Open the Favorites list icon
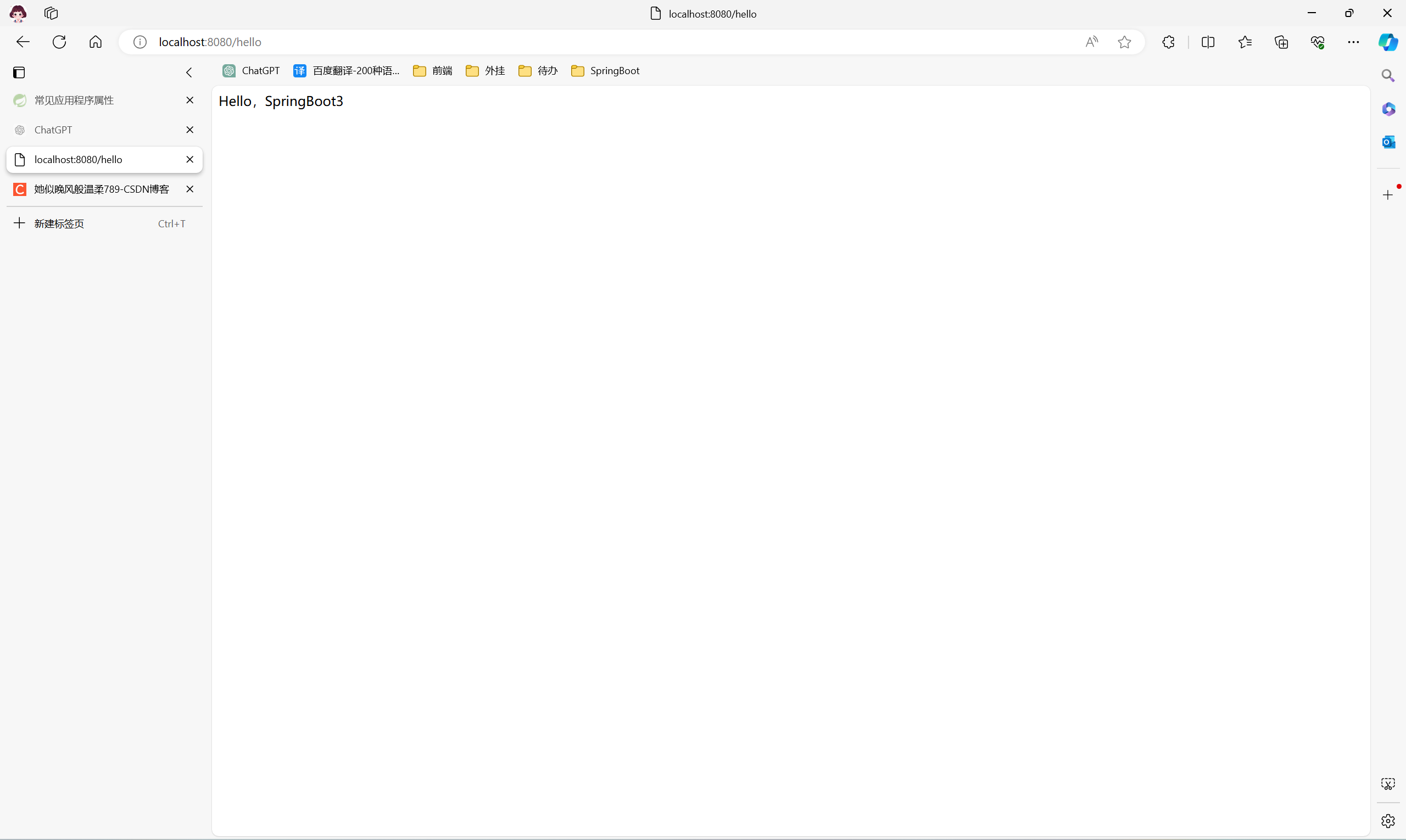1406x840 pixels. (x=1245, y=42)
